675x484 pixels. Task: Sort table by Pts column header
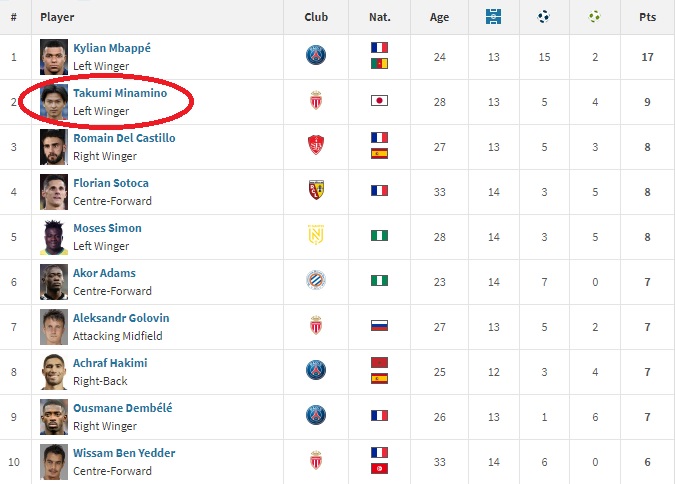point(647,17)
